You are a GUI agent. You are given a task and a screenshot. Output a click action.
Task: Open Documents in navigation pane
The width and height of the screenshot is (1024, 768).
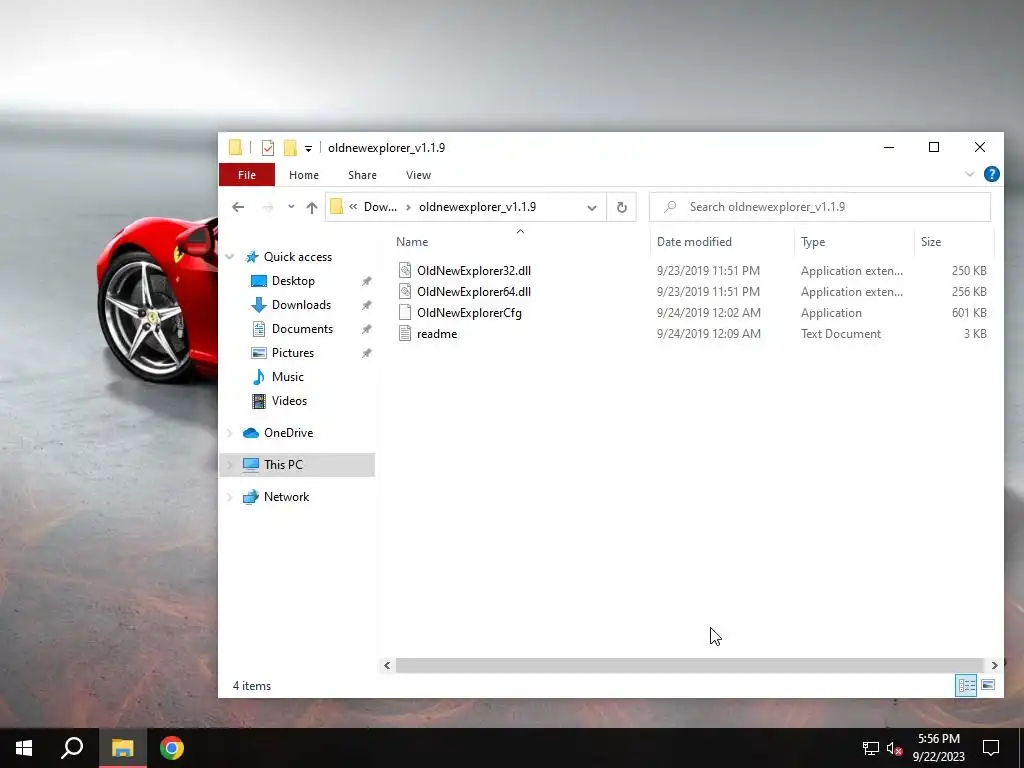point(302,328)
